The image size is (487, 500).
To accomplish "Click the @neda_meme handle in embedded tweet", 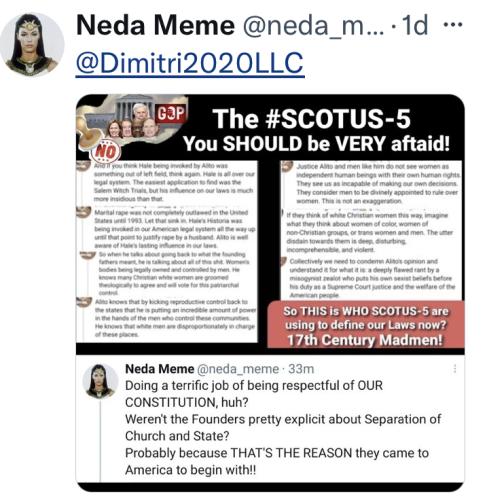I will (x=238, y=369).
